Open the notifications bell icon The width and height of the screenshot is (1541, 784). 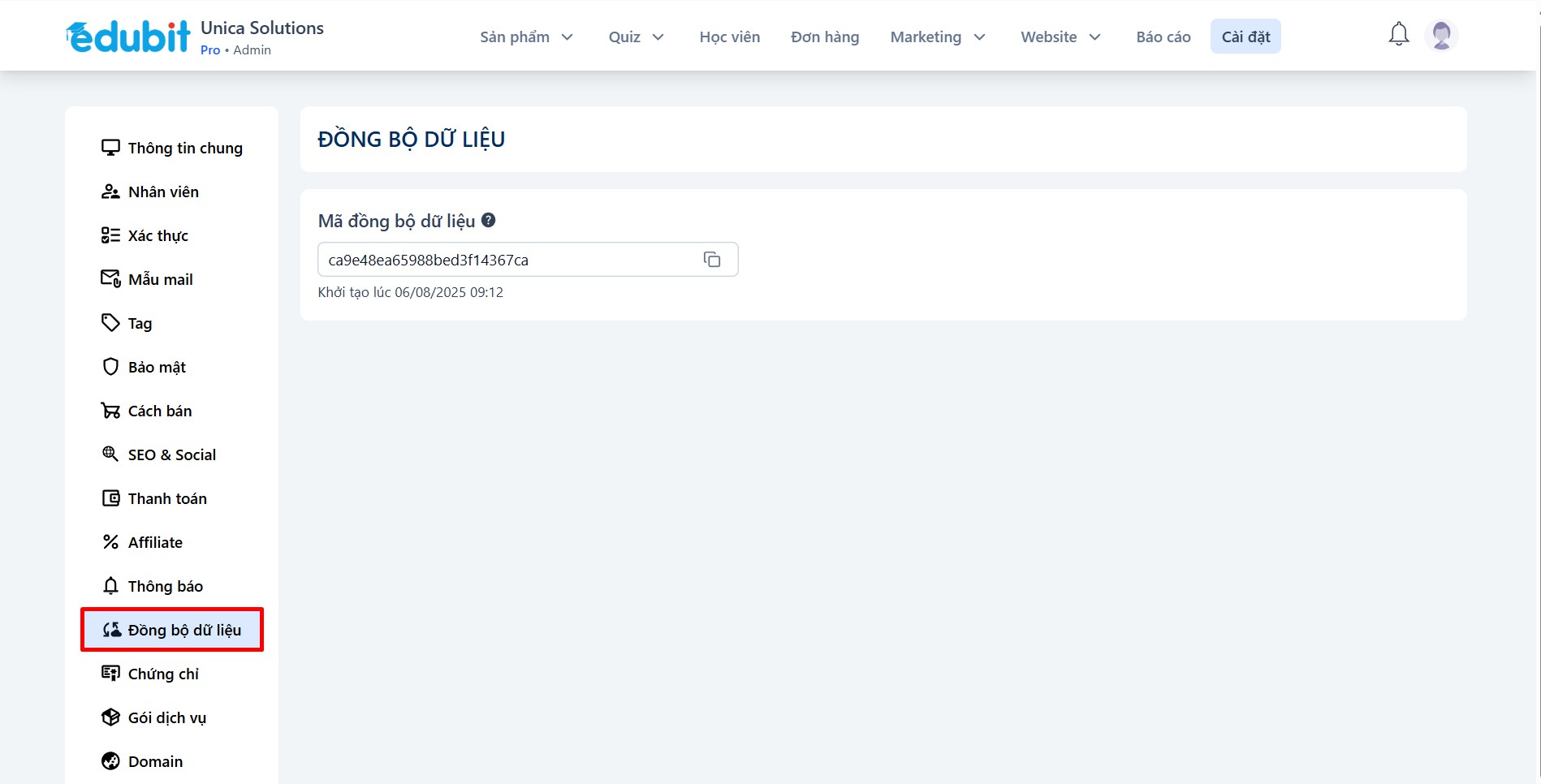(x=1398, y=35)
